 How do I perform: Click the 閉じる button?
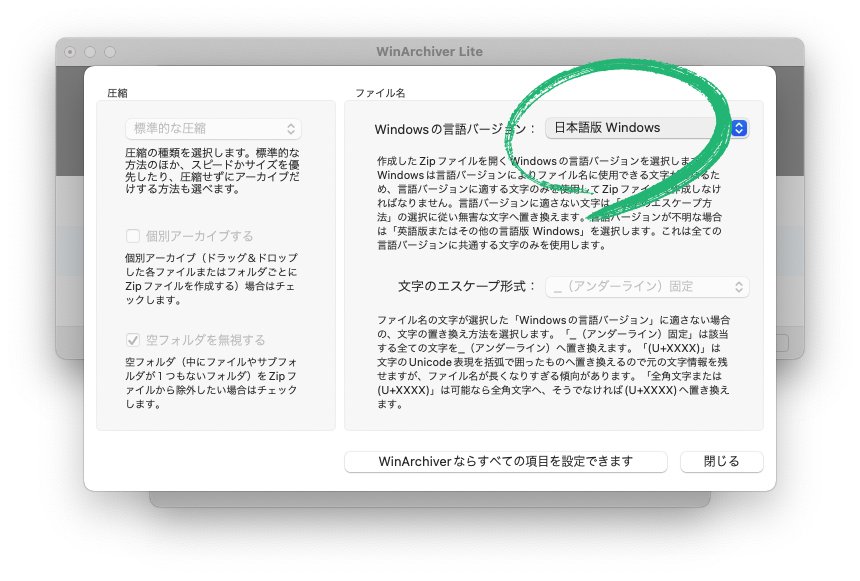point(722,461)
